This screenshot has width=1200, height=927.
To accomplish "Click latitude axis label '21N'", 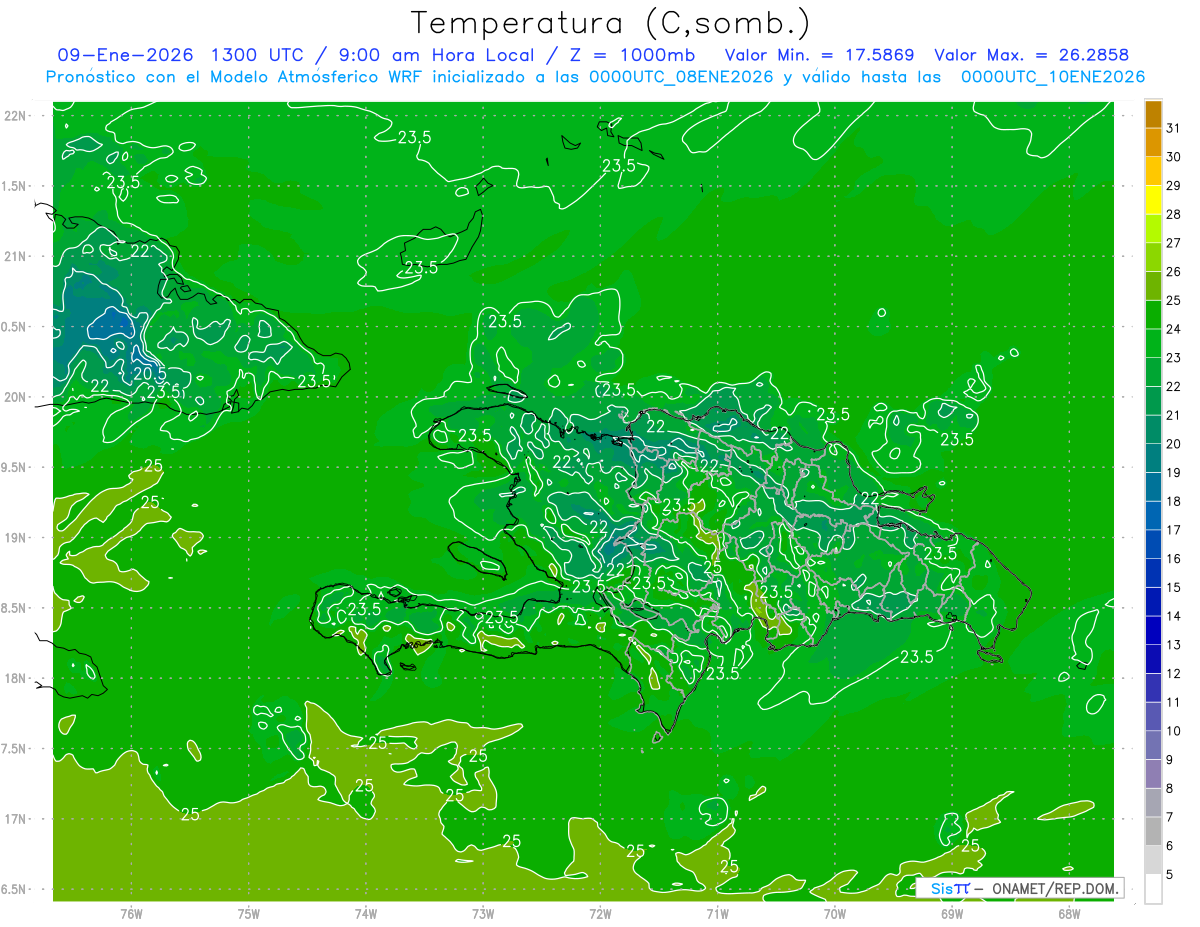I will (16, 257).
